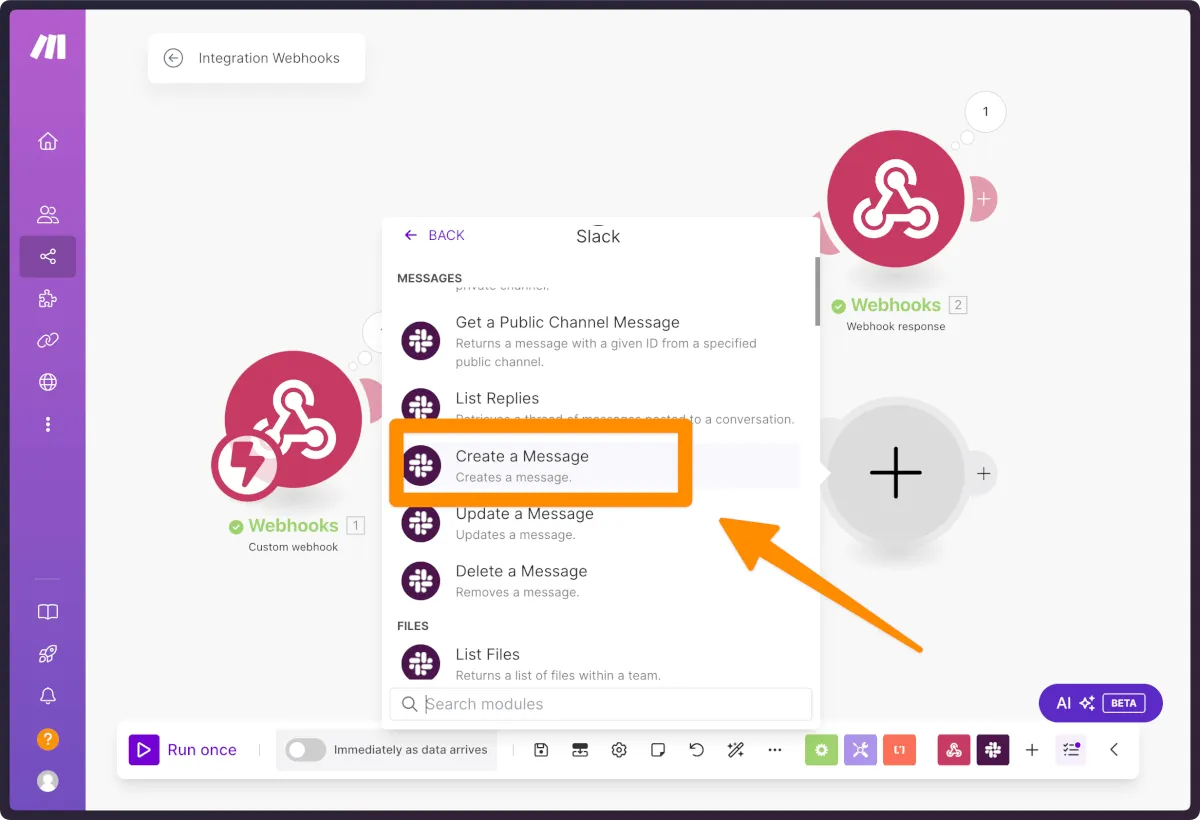Screen dimensions: 1200x820
Task: Click the Slack module list scrollbar
Action: coord(817,291)
